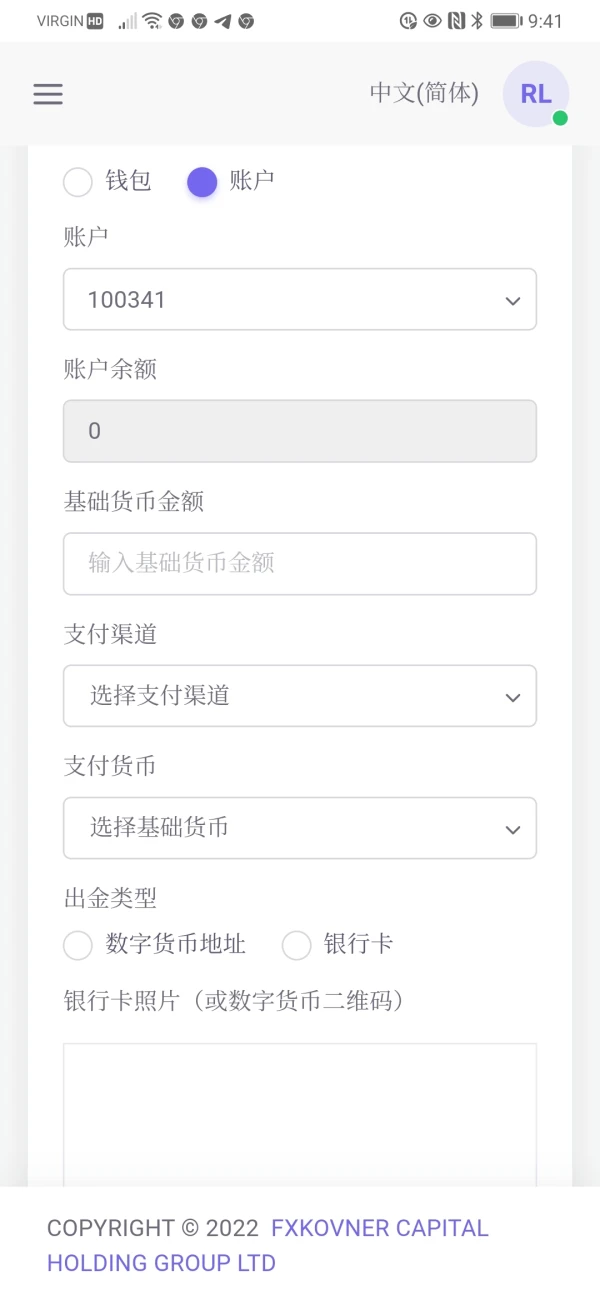
Task: Select the 账户 radio option
Action: (x=202, y=182)
